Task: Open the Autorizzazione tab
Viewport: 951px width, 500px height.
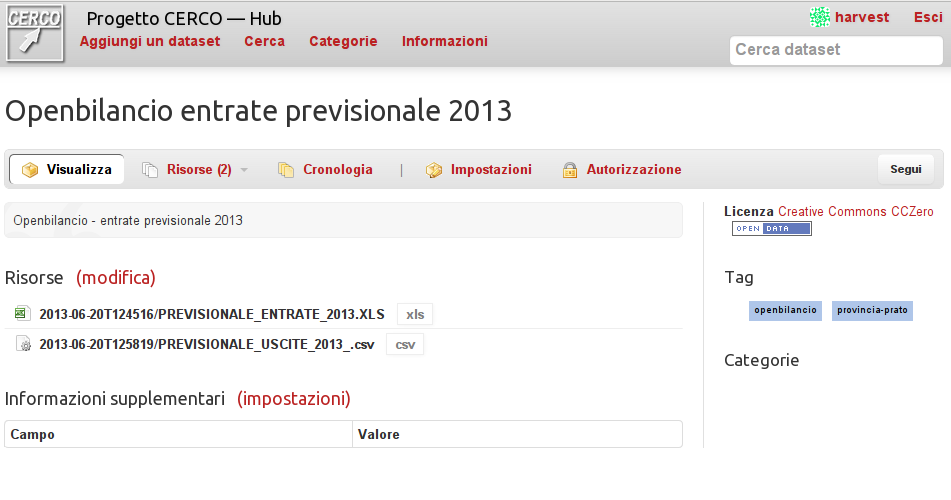Action: [634, 169]
